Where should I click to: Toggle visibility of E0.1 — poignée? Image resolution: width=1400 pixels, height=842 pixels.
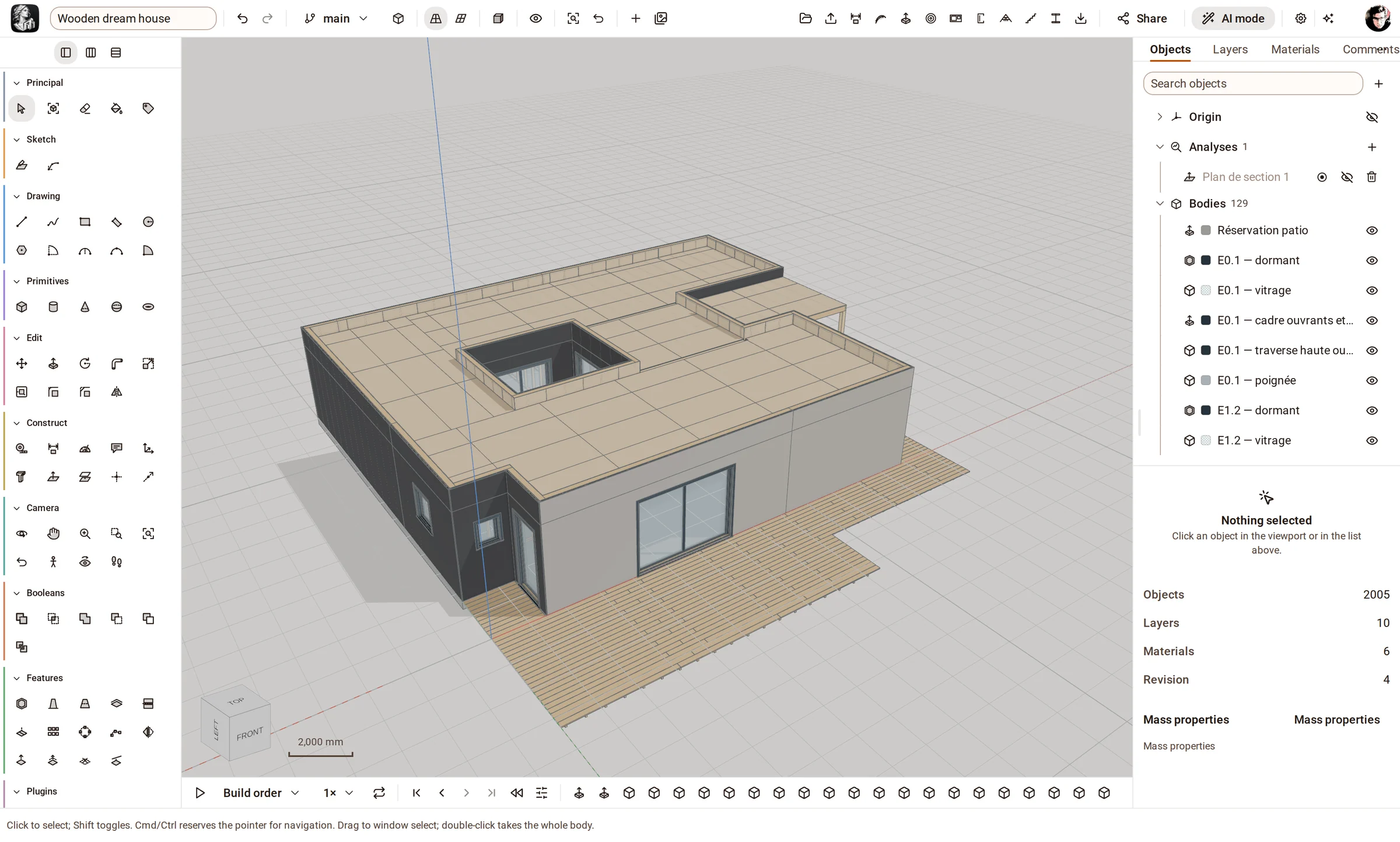pos(1372,380)
